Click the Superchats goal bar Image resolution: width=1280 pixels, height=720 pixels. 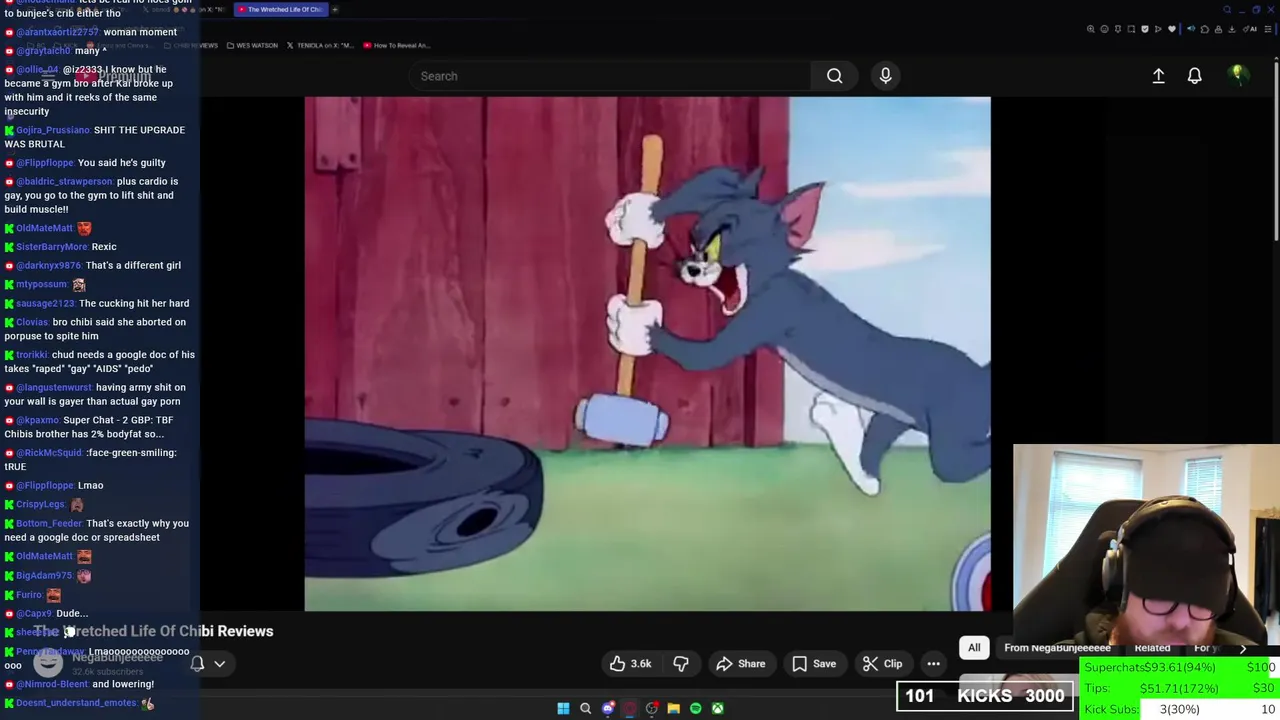coord(1179,667)
